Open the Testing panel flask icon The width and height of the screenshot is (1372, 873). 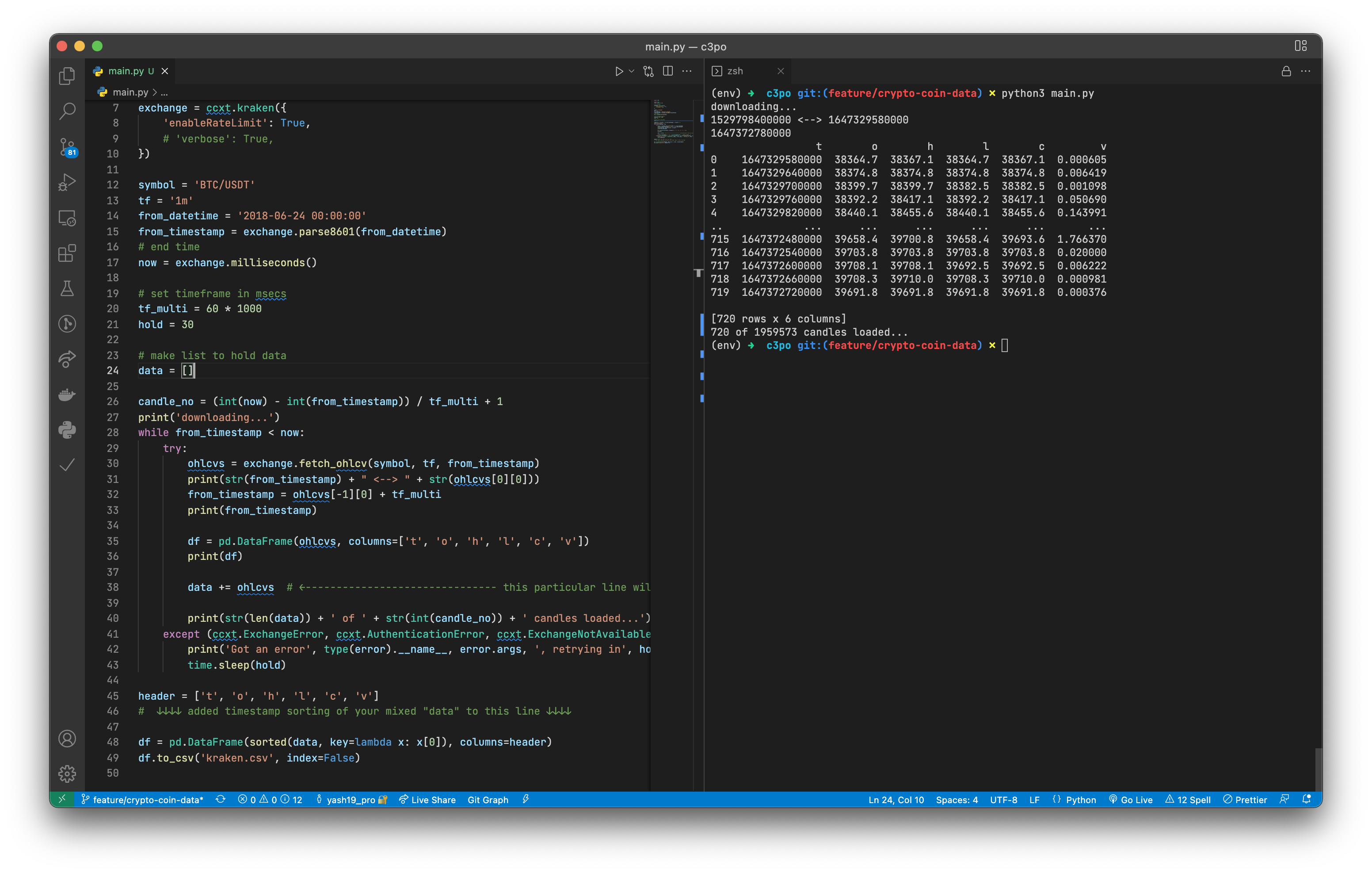pos(67,288)
